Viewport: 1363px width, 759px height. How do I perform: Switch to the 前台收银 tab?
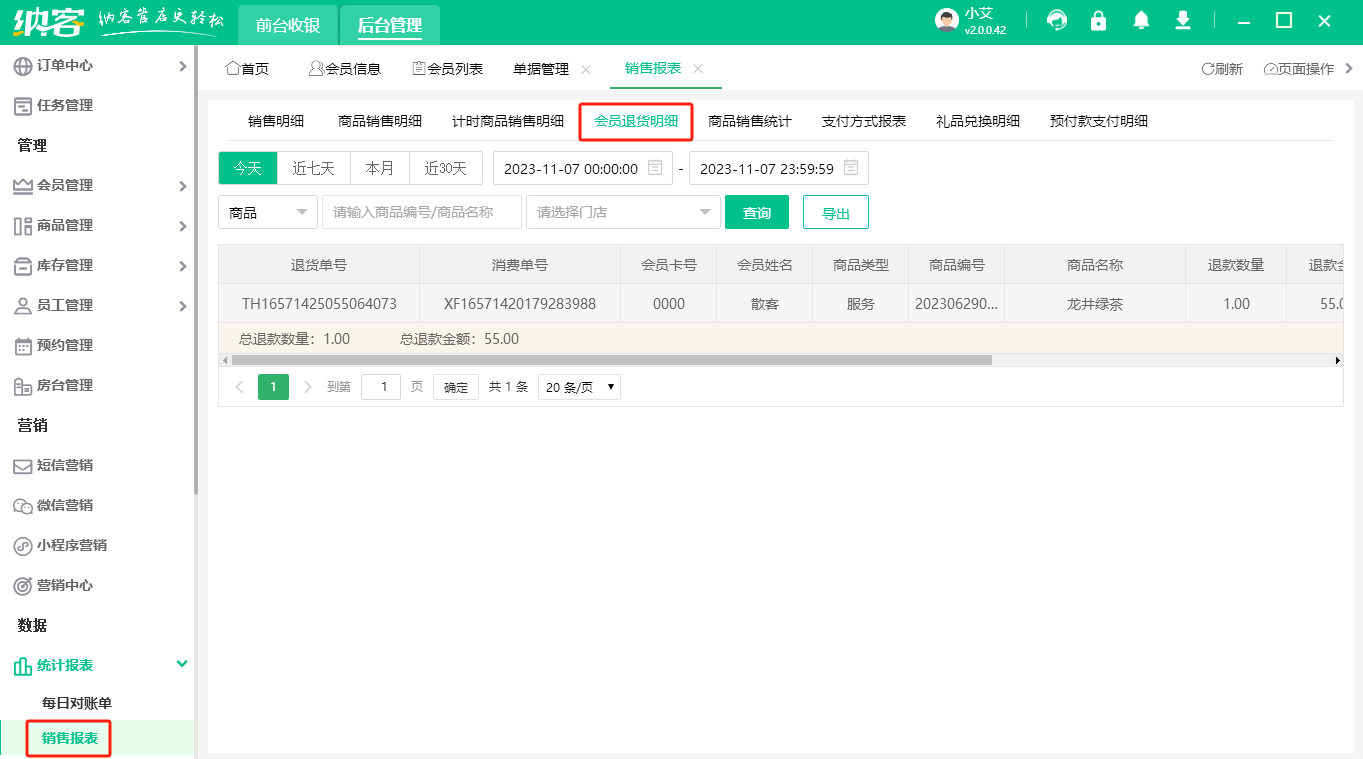tap(287, 25)
